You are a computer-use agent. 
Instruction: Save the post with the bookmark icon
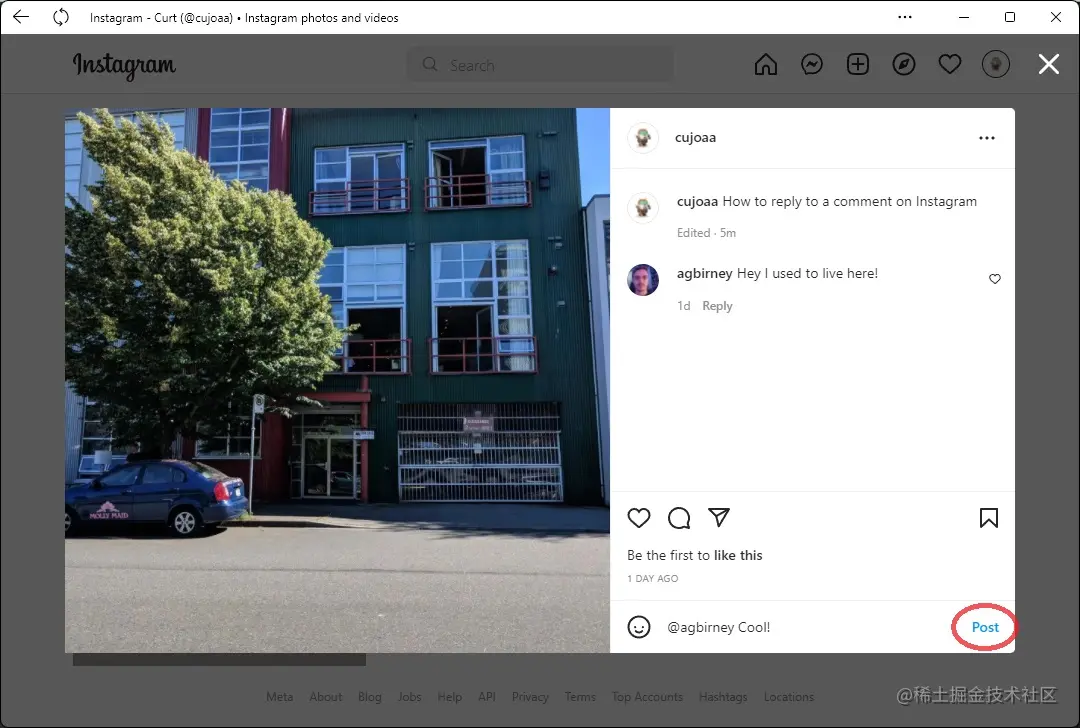pyautogui.click(x=989, y=518)
